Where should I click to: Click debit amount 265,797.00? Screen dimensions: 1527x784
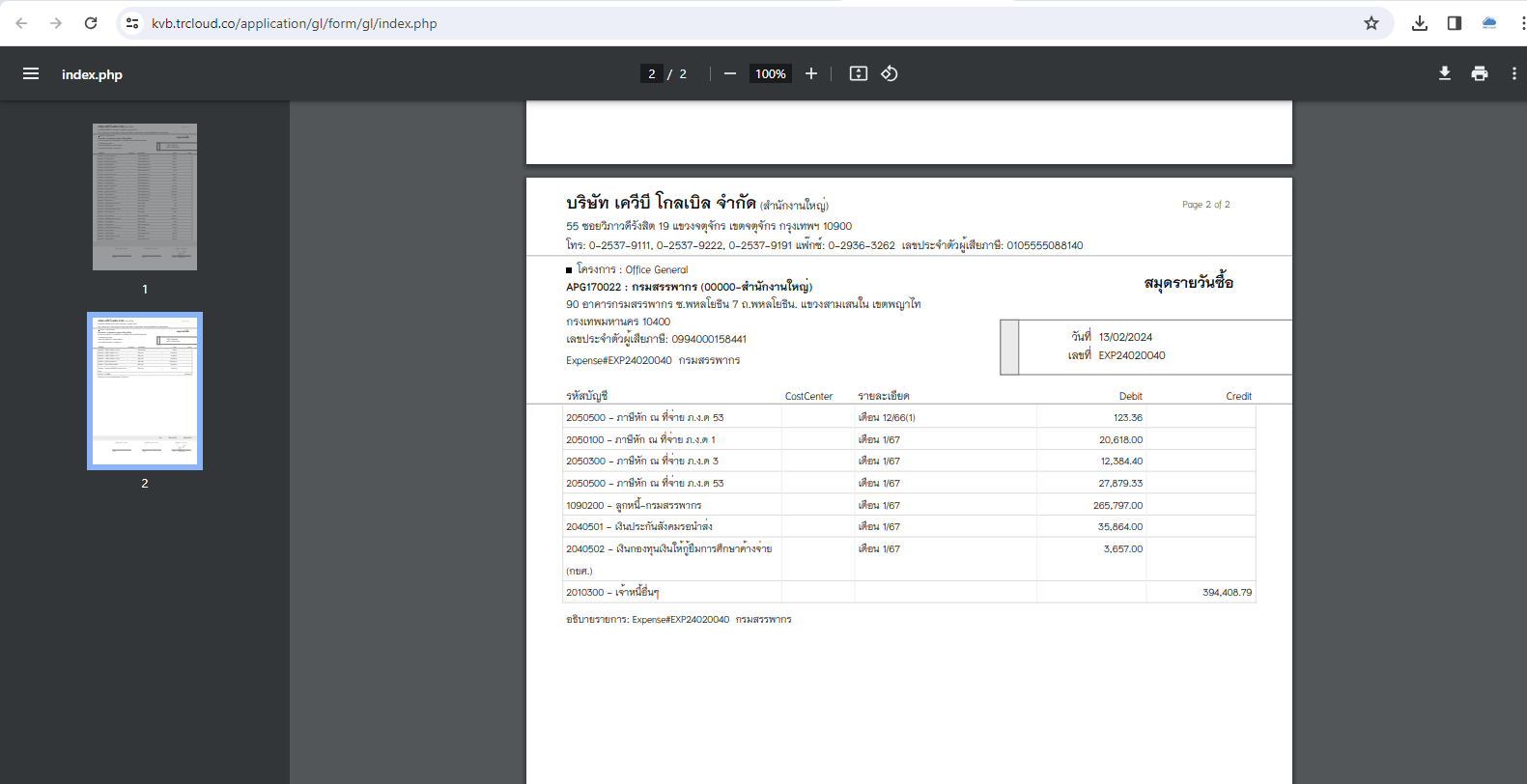1117,505
